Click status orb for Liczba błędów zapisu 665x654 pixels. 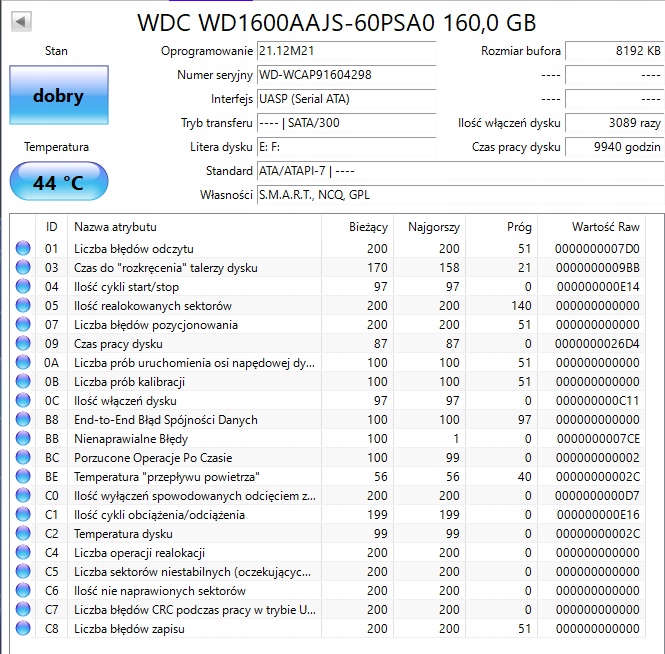pos(23,629)
